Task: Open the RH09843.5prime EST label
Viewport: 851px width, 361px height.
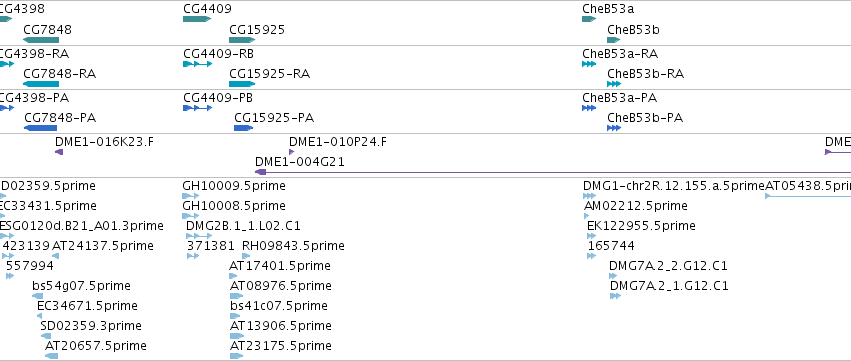Action: 293,246
